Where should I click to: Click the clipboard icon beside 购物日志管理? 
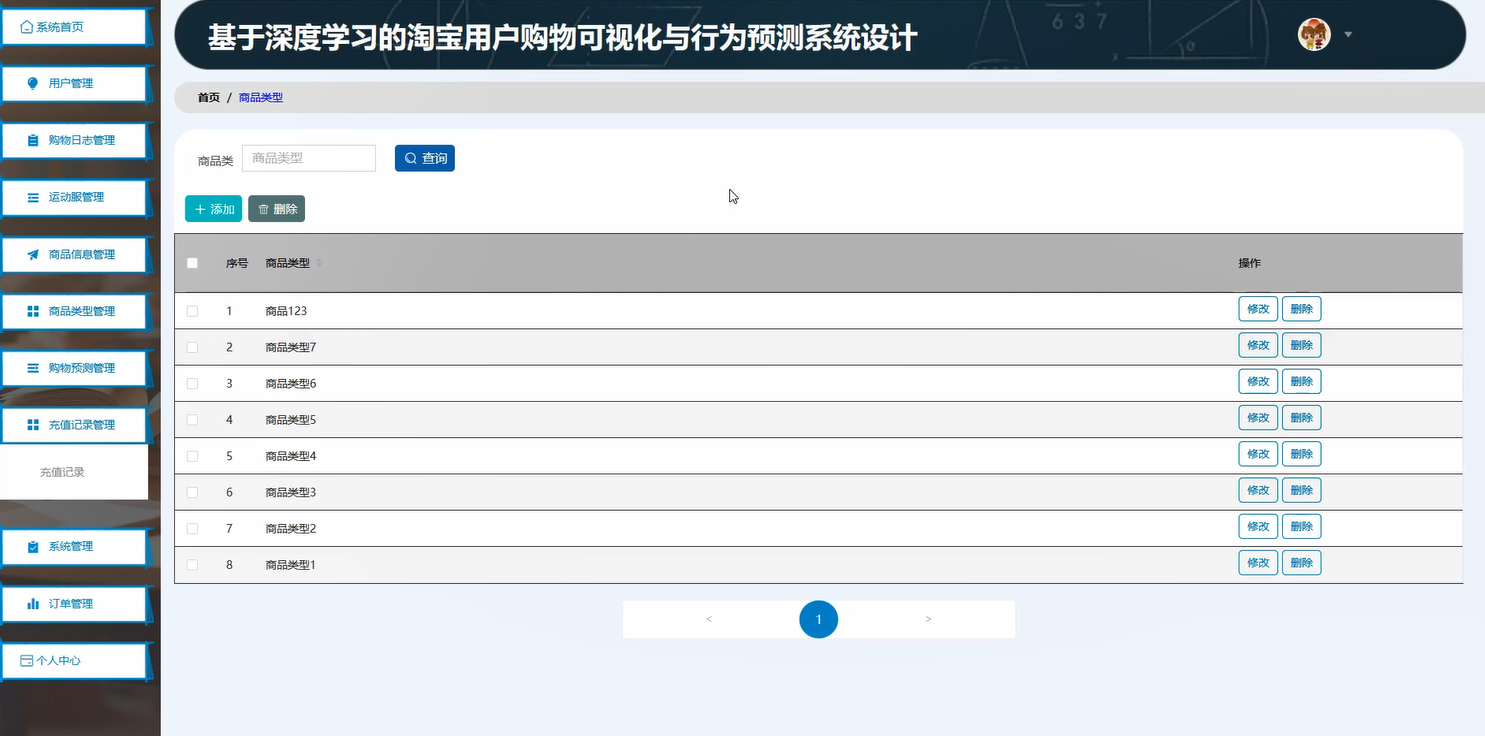pos(33,140)
